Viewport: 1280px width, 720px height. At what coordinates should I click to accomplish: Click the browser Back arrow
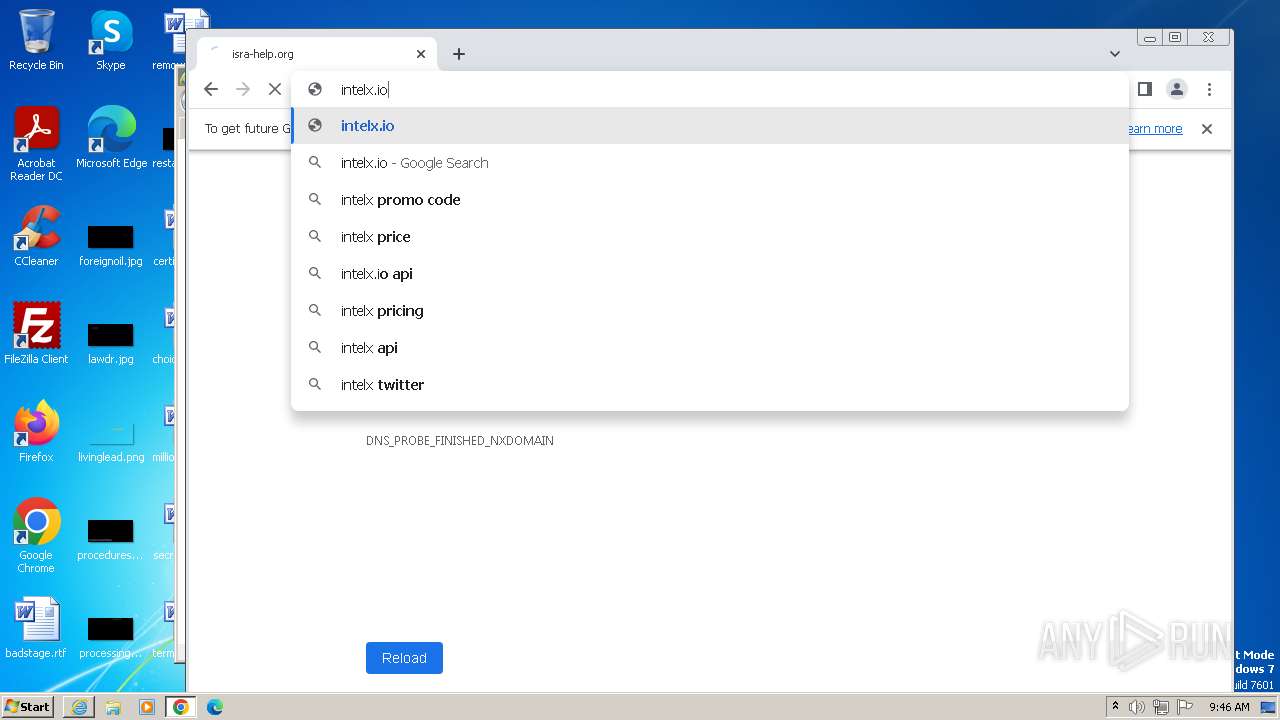tap(211, 89)
